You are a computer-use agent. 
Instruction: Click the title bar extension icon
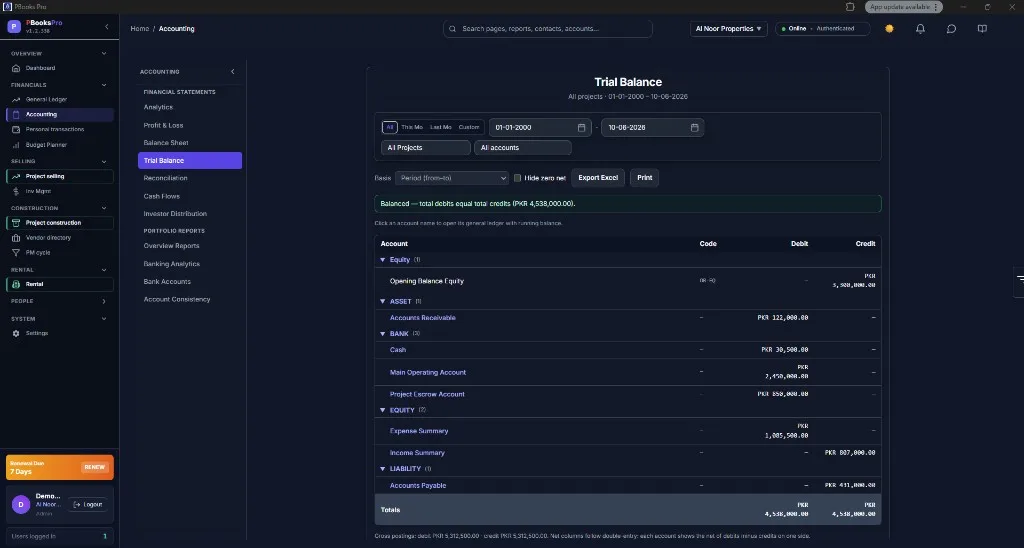(x=850, y=7)
